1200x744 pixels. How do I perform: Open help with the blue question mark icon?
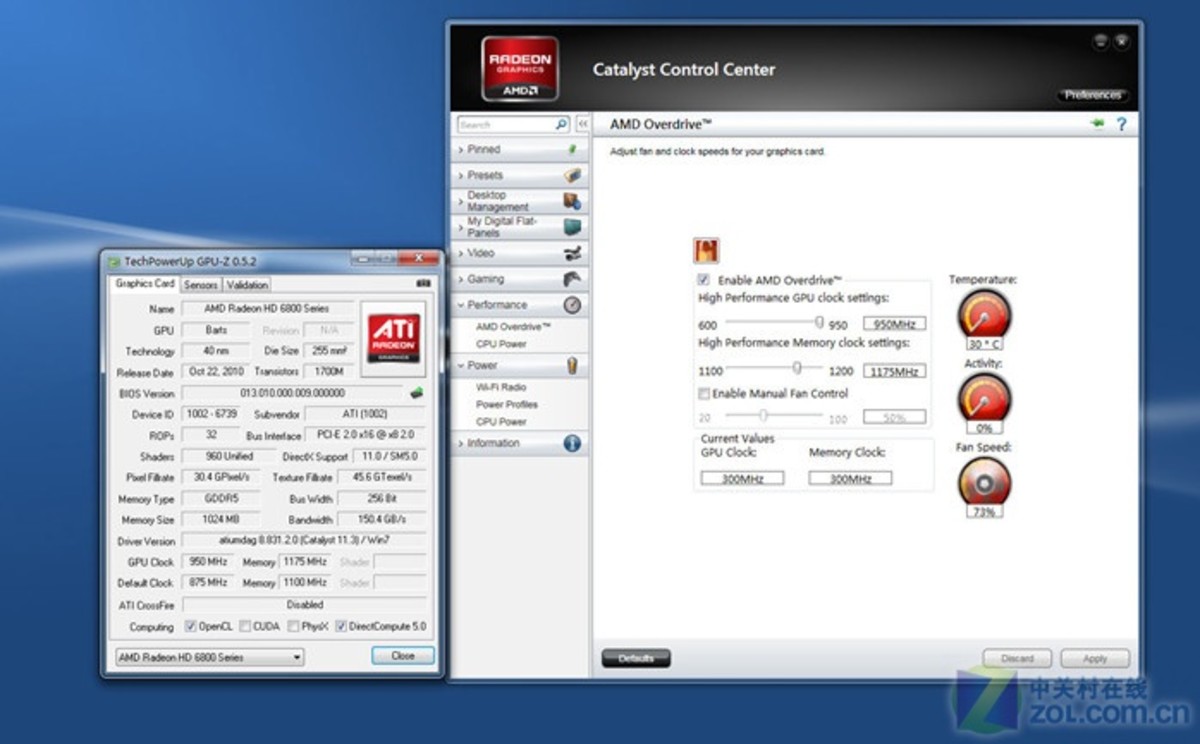[x=1122, y=124]
